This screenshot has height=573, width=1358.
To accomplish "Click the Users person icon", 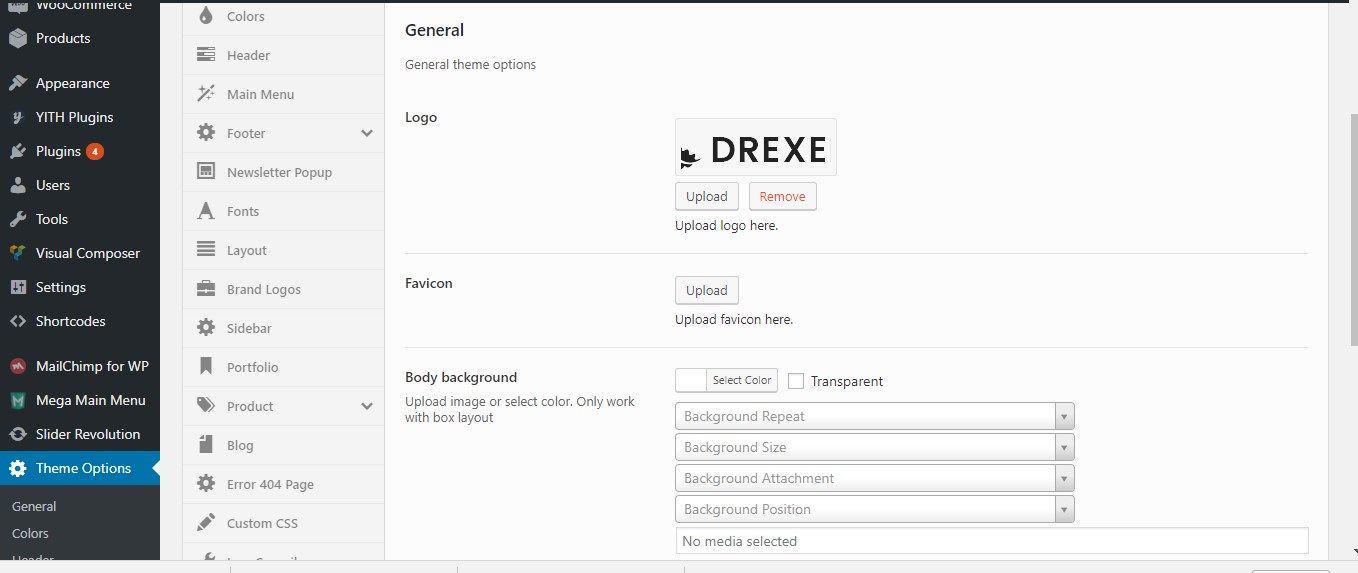I will pyautogui.click(x=18, y=185).
